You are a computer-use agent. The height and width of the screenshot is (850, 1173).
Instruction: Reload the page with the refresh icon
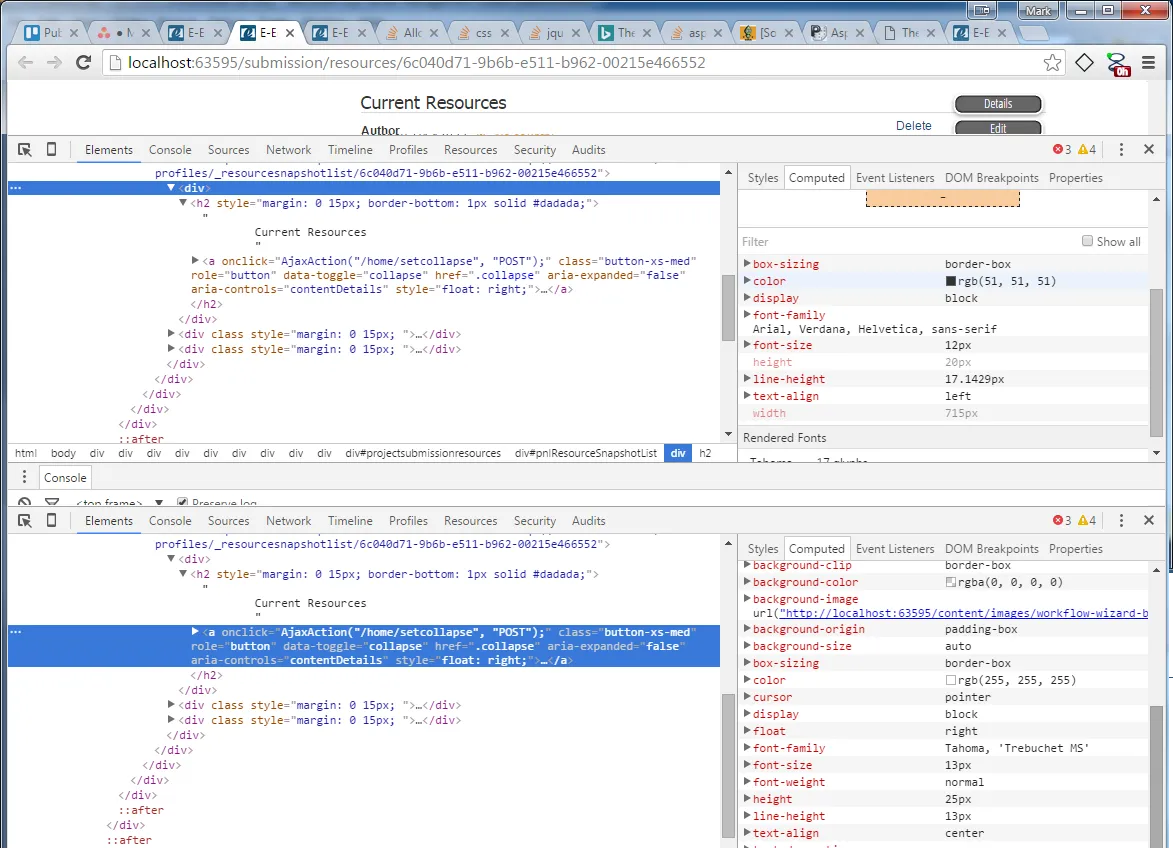[84, 63]
